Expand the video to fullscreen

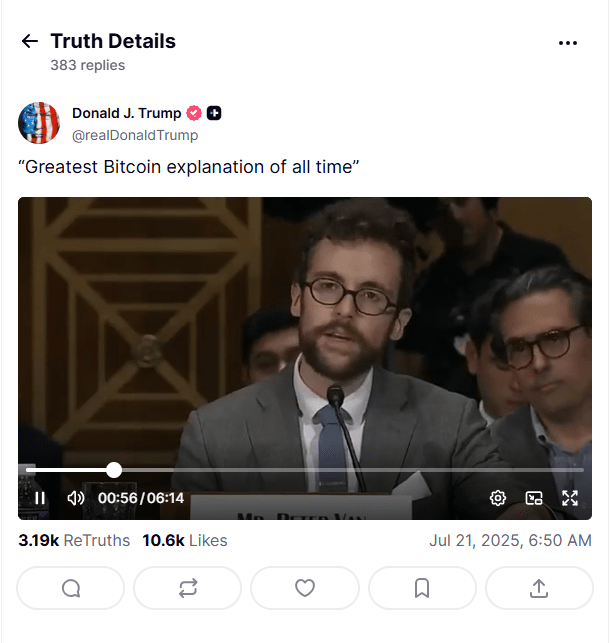570,498
